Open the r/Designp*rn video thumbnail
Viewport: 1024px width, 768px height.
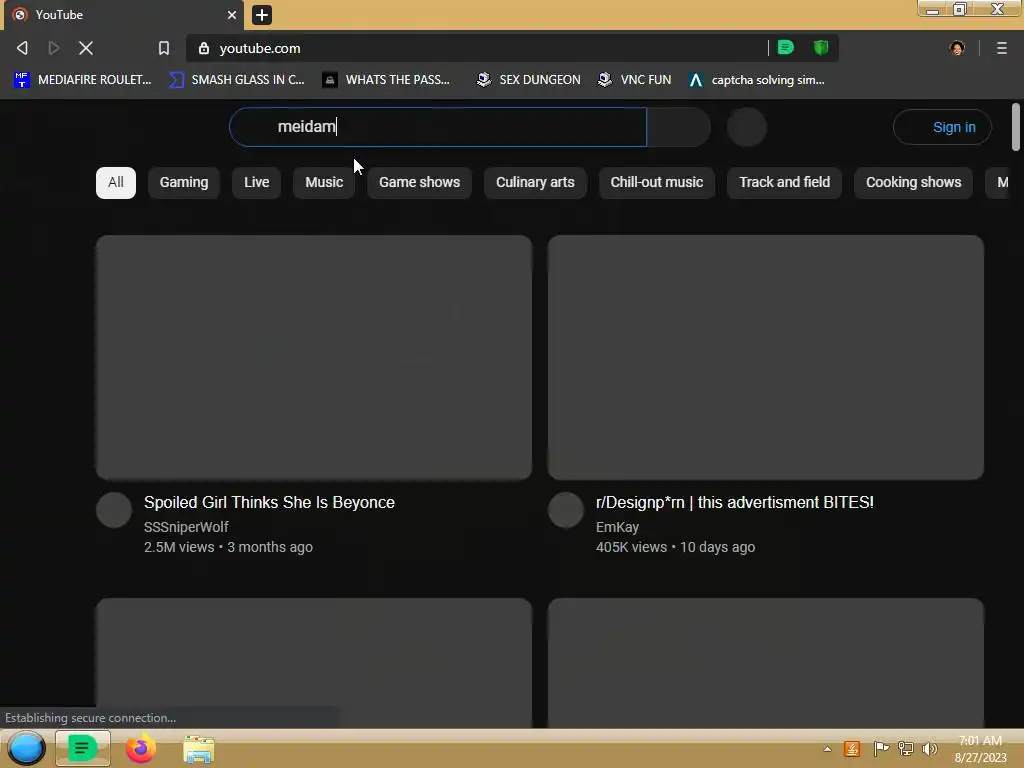pyautogui.click(x=766, y=358)
